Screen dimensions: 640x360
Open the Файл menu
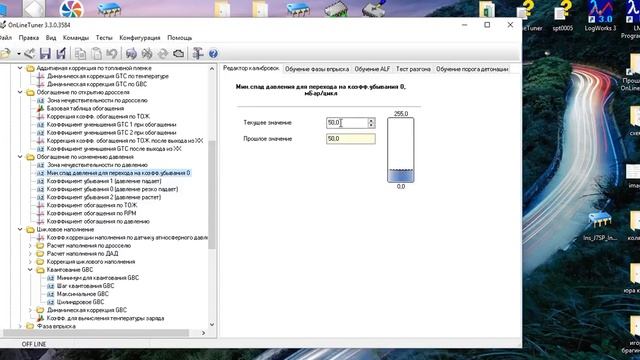tap(6, 38)
